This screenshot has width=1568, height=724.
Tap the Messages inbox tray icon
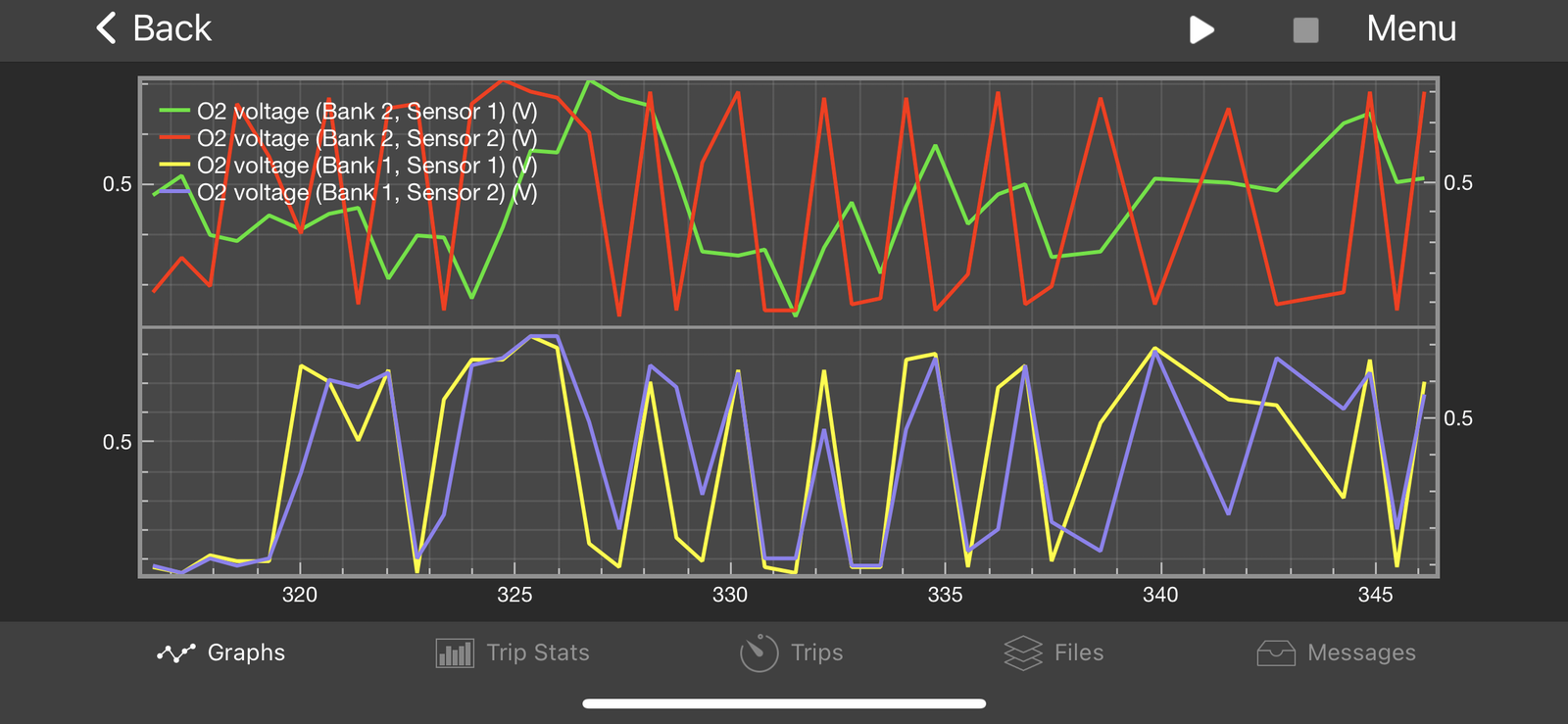(1276, 653)
